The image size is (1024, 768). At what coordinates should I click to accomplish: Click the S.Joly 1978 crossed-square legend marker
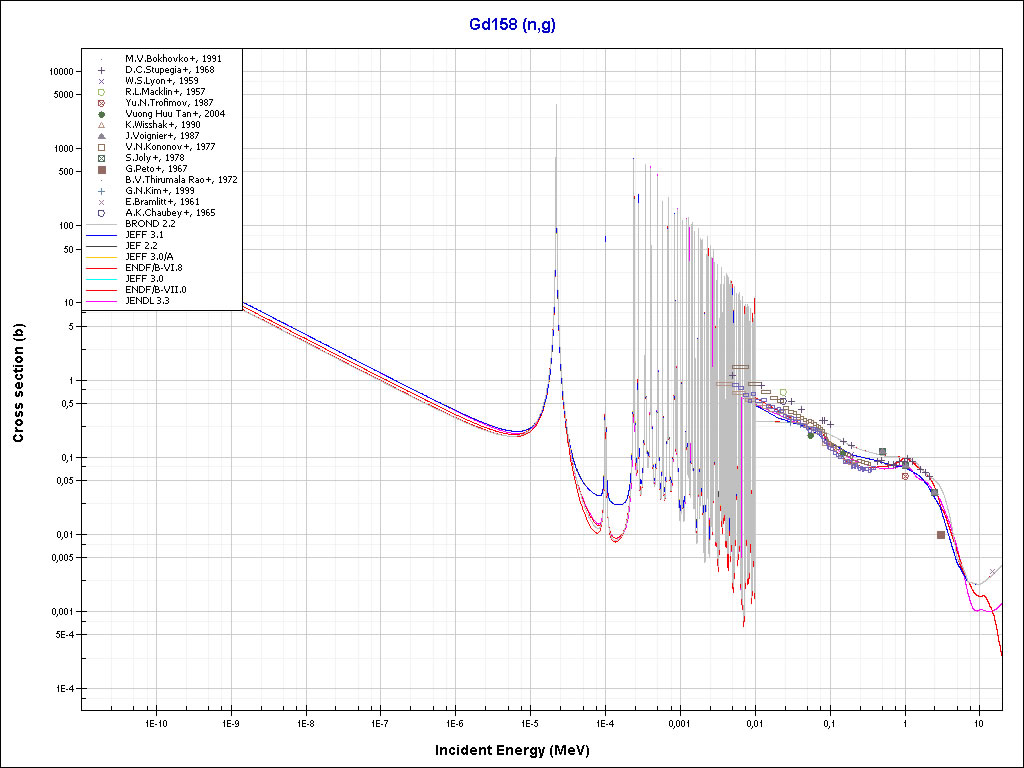click(x=102, y=158)
